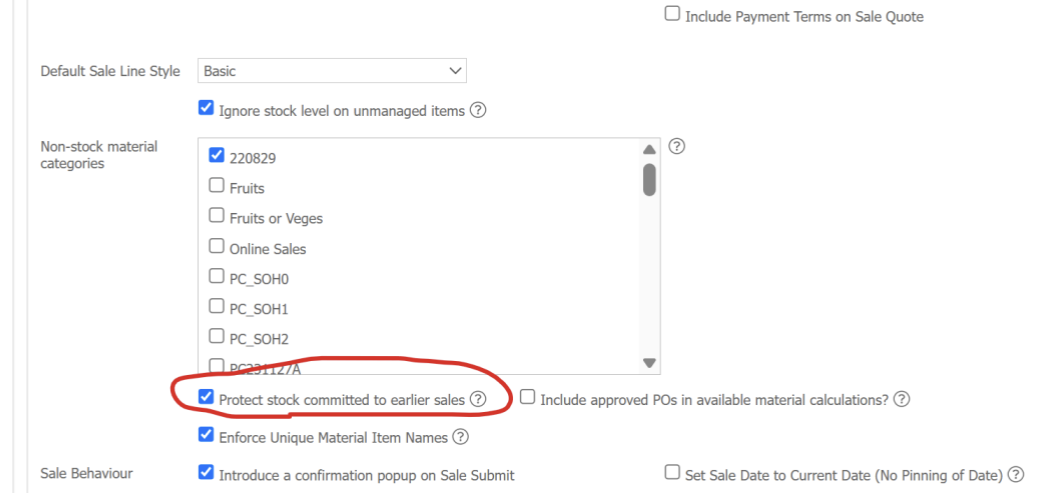Tick the PC_SOH1 category
This screenshot has width=1042, height=498.
pyautogui.click(x=216, y=307)
